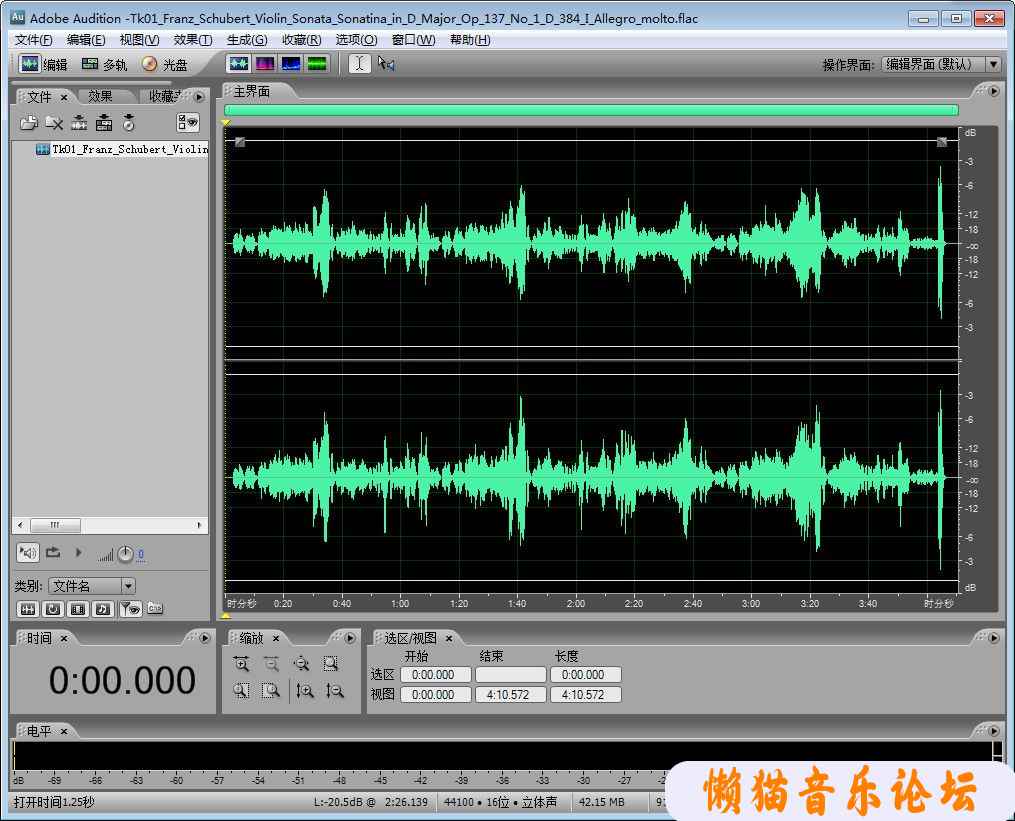This screenshot has width=1015, height=821.
Task: Switch to Edit (编辑) view
Action: [43, 64]
